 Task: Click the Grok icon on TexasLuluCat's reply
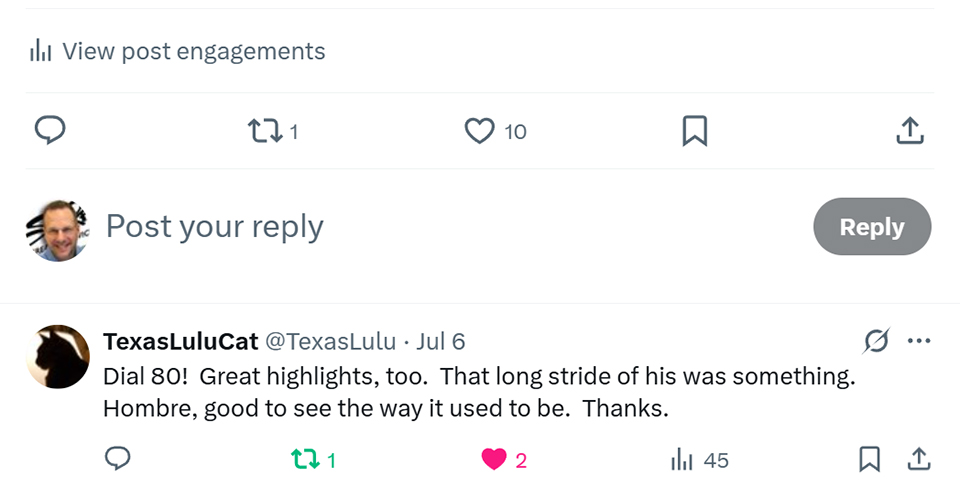pos(876,341)
